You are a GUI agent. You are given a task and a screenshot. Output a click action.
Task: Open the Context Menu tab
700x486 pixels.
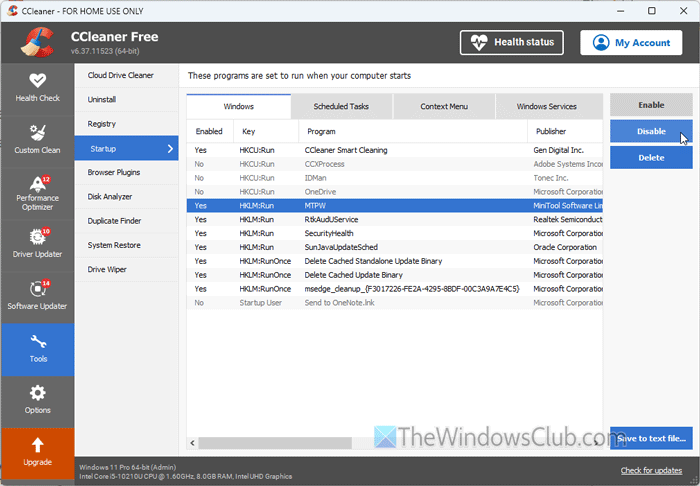pyautogui.click(x=444, y=106)
